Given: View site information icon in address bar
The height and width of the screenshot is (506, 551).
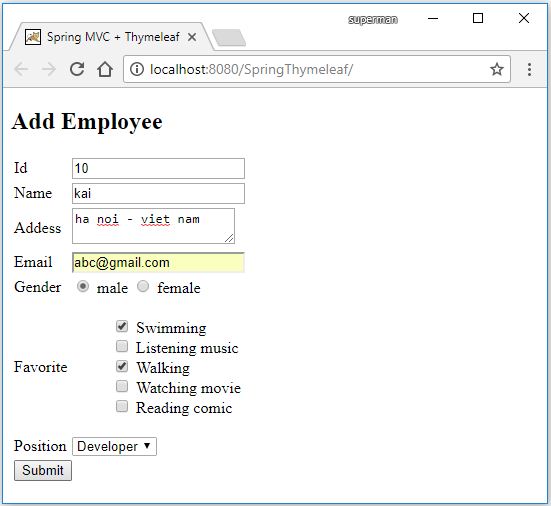Looking at the screenshot, I should coord(137,69).
